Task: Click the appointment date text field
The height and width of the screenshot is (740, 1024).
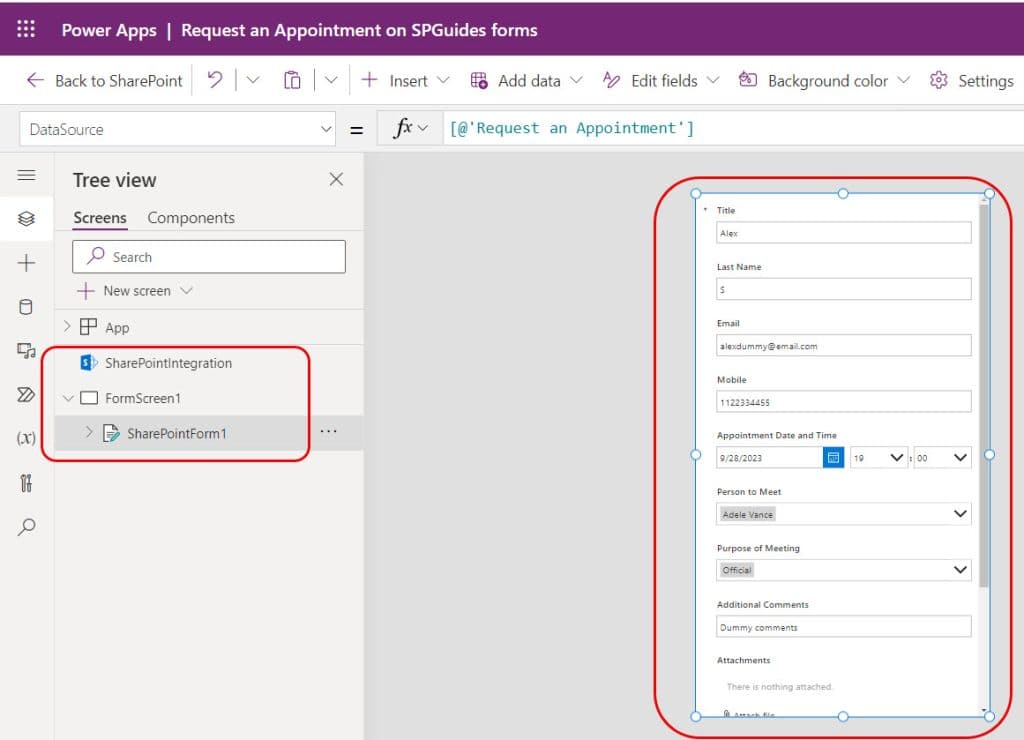Action: pyautogui.click(x=769, y=457)
